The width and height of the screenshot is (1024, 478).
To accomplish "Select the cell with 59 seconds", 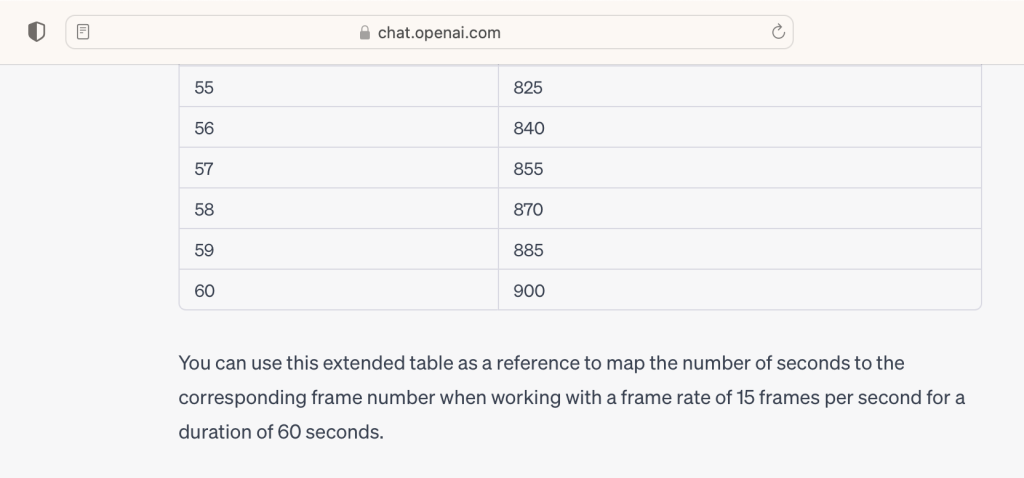I will coord(338,249).
